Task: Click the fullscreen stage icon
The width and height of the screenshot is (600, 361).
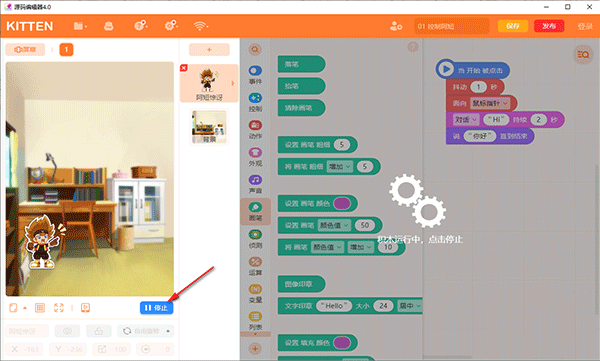Action: point(59,307)
